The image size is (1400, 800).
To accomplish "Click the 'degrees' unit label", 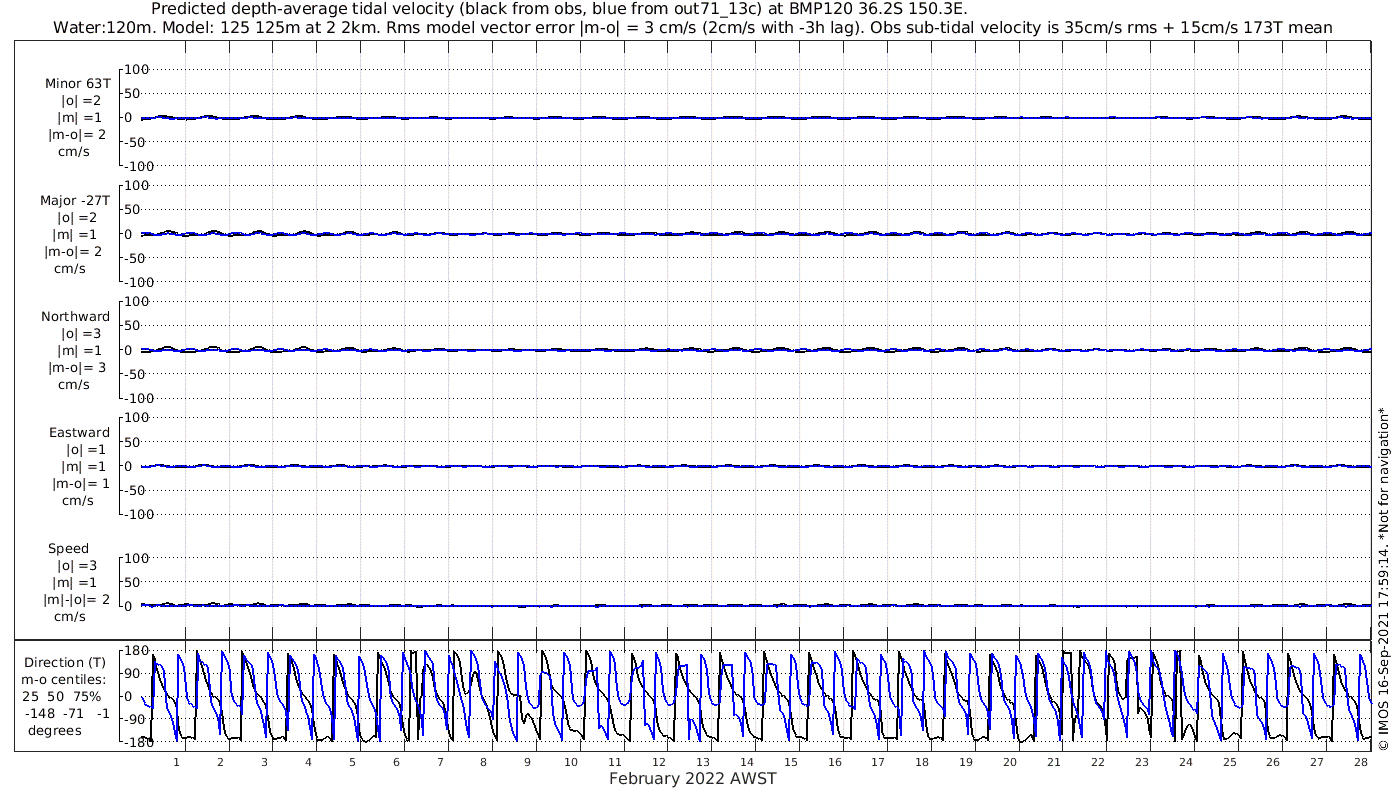I will pos(55,730).
